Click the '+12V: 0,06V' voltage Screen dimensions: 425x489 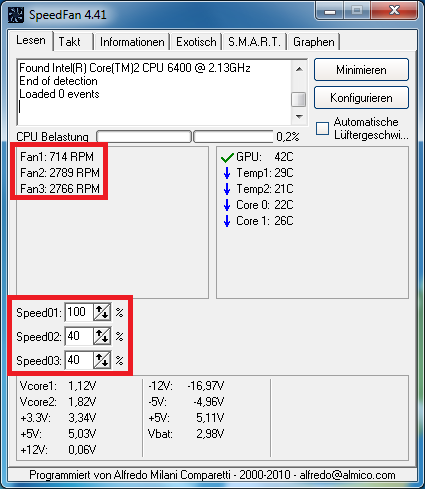click(x=58, y=450)
